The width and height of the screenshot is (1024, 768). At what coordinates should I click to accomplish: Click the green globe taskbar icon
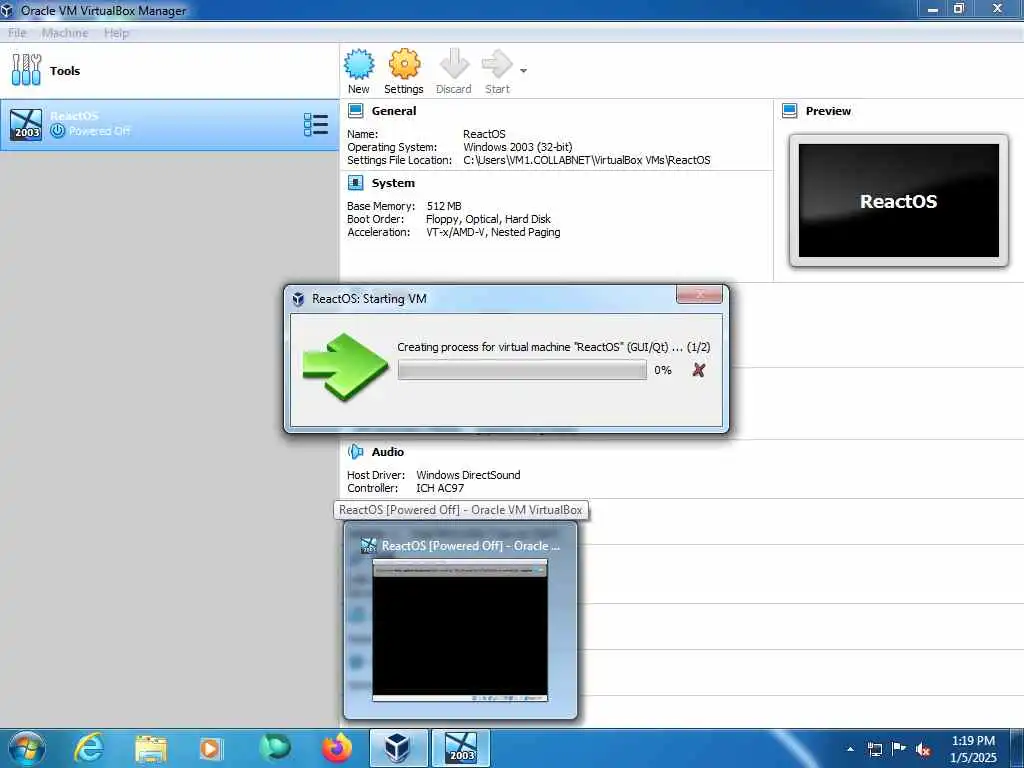pyautogui.click(x=274, y=748)
